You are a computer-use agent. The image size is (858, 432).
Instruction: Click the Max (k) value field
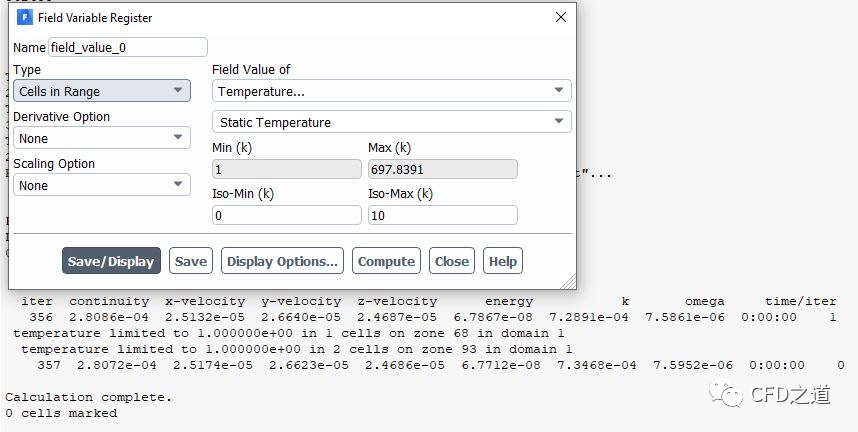point(442,169)
